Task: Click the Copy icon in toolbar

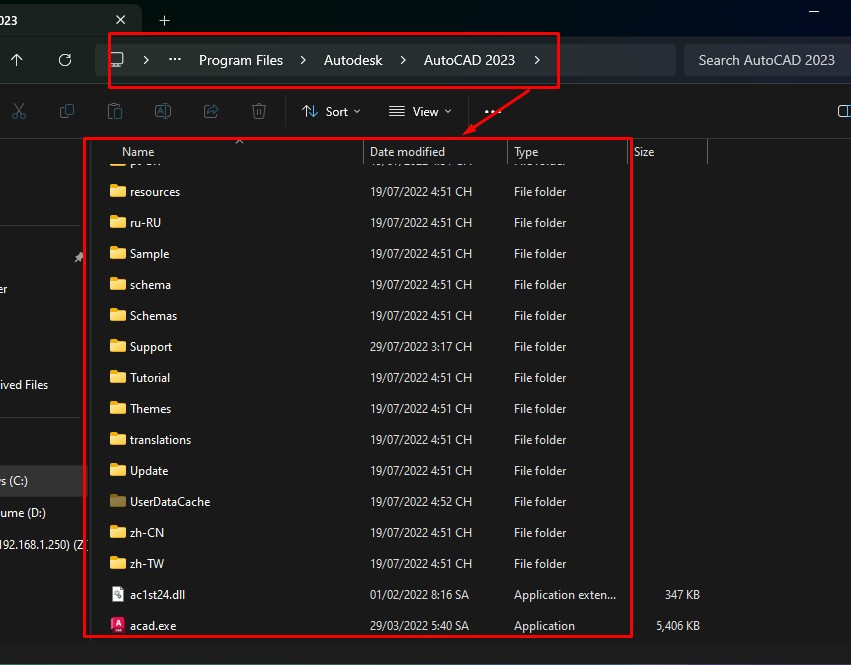Action: [67, 111]
